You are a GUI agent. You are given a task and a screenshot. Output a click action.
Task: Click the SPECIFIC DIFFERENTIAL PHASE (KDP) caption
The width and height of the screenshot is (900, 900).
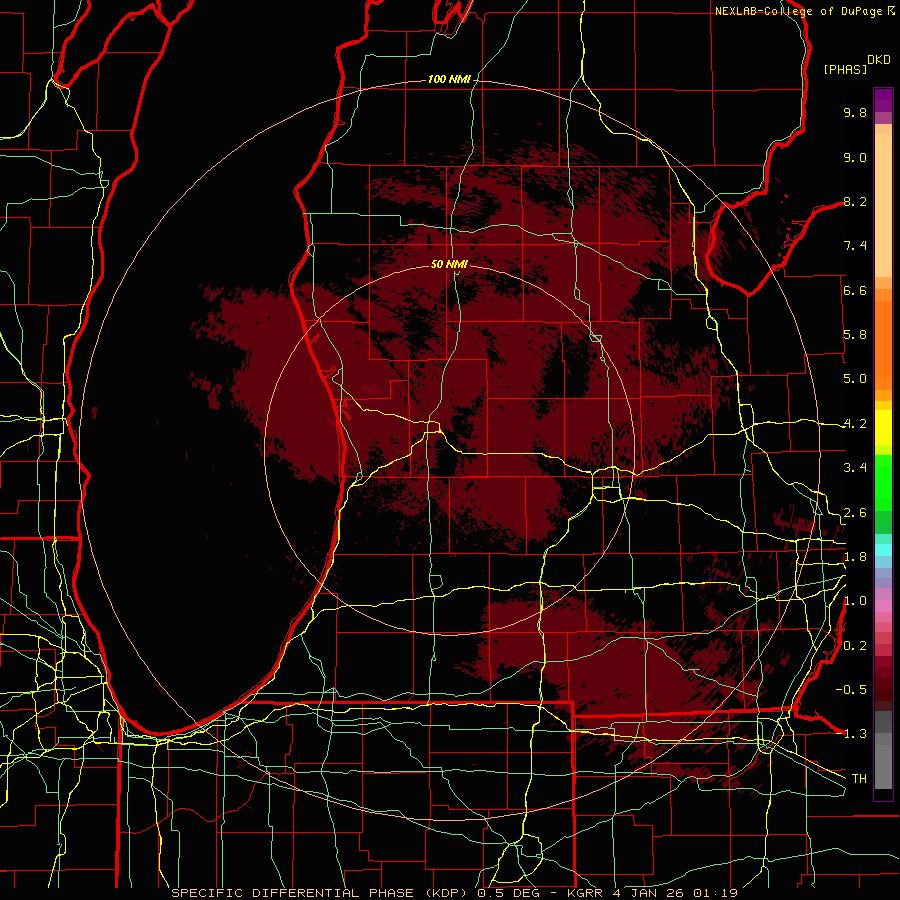321,893
